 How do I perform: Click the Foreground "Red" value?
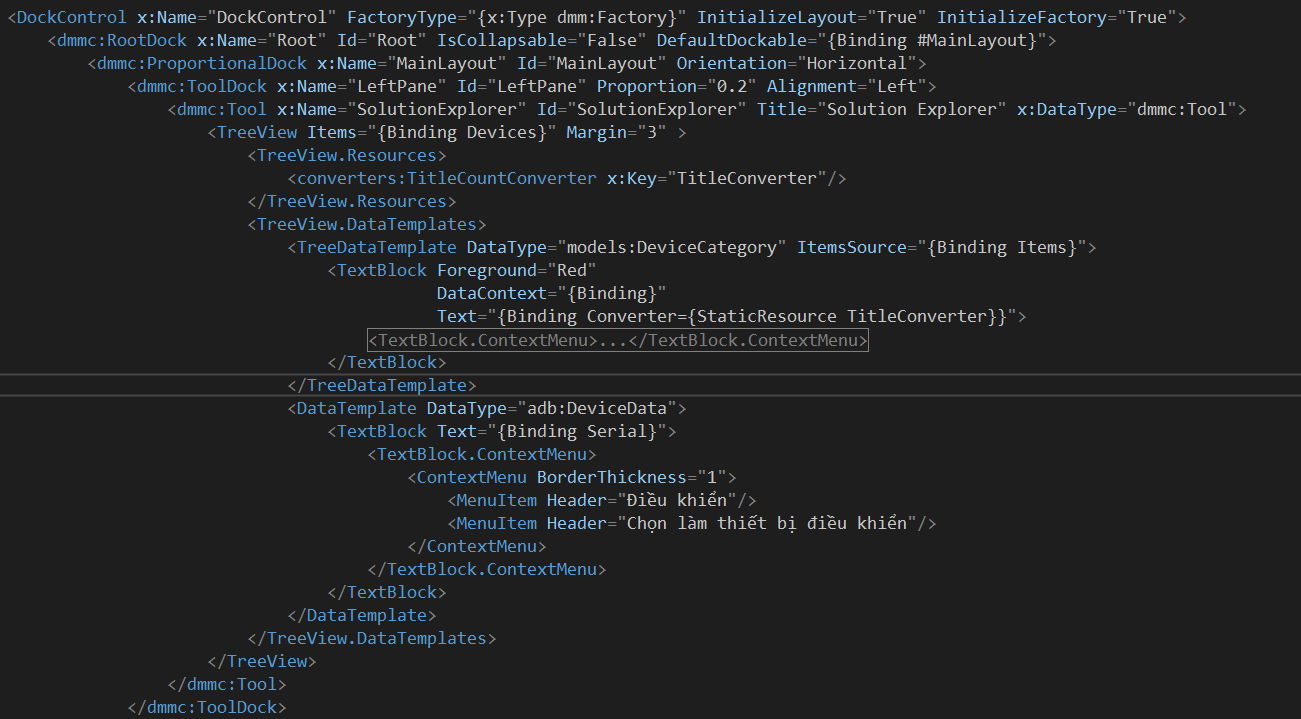pyautogui.click(x=571, y=270)
